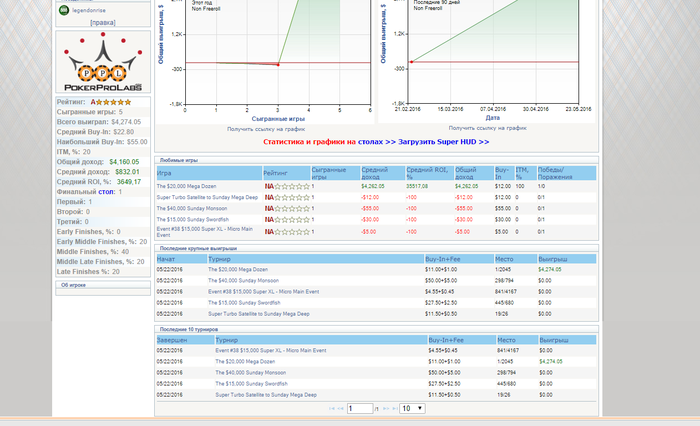Viewport: 700px width, 426px height.
Task: Open Event #38 Micro Main Event in favorite games
Action: click(204, 232)
